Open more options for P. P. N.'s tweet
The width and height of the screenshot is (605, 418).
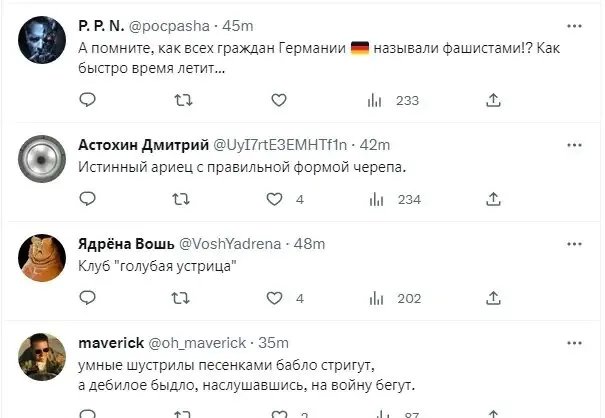point(574,24)
